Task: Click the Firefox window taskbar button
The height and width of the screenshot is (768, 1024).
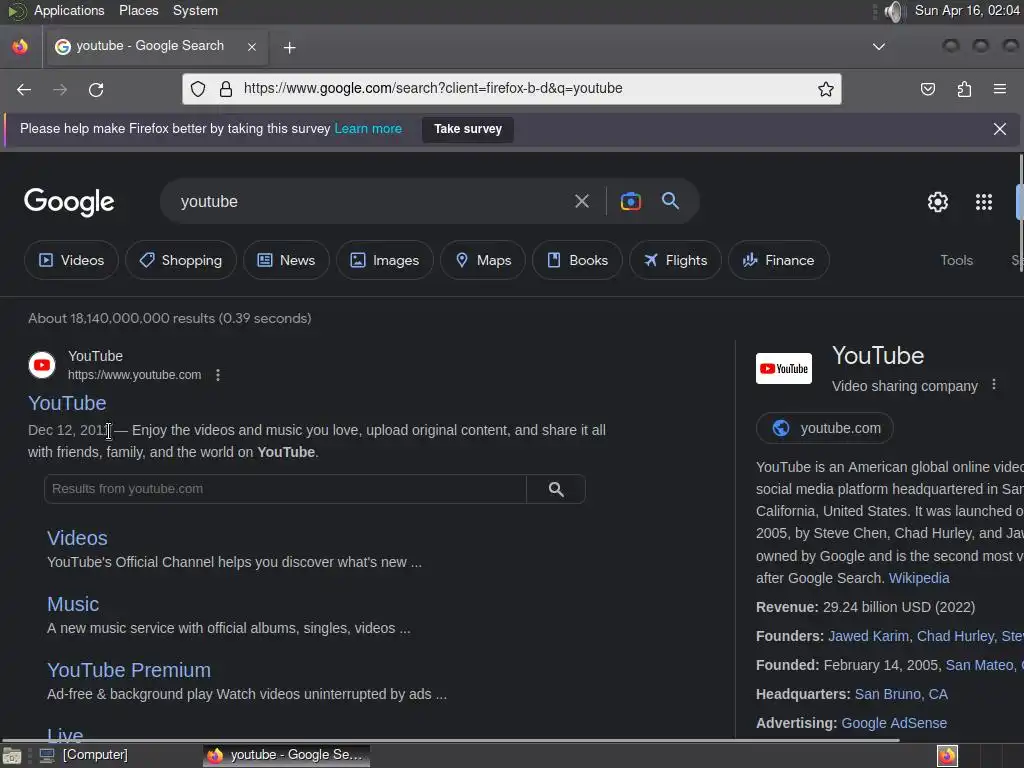Action: pos(286,755)
